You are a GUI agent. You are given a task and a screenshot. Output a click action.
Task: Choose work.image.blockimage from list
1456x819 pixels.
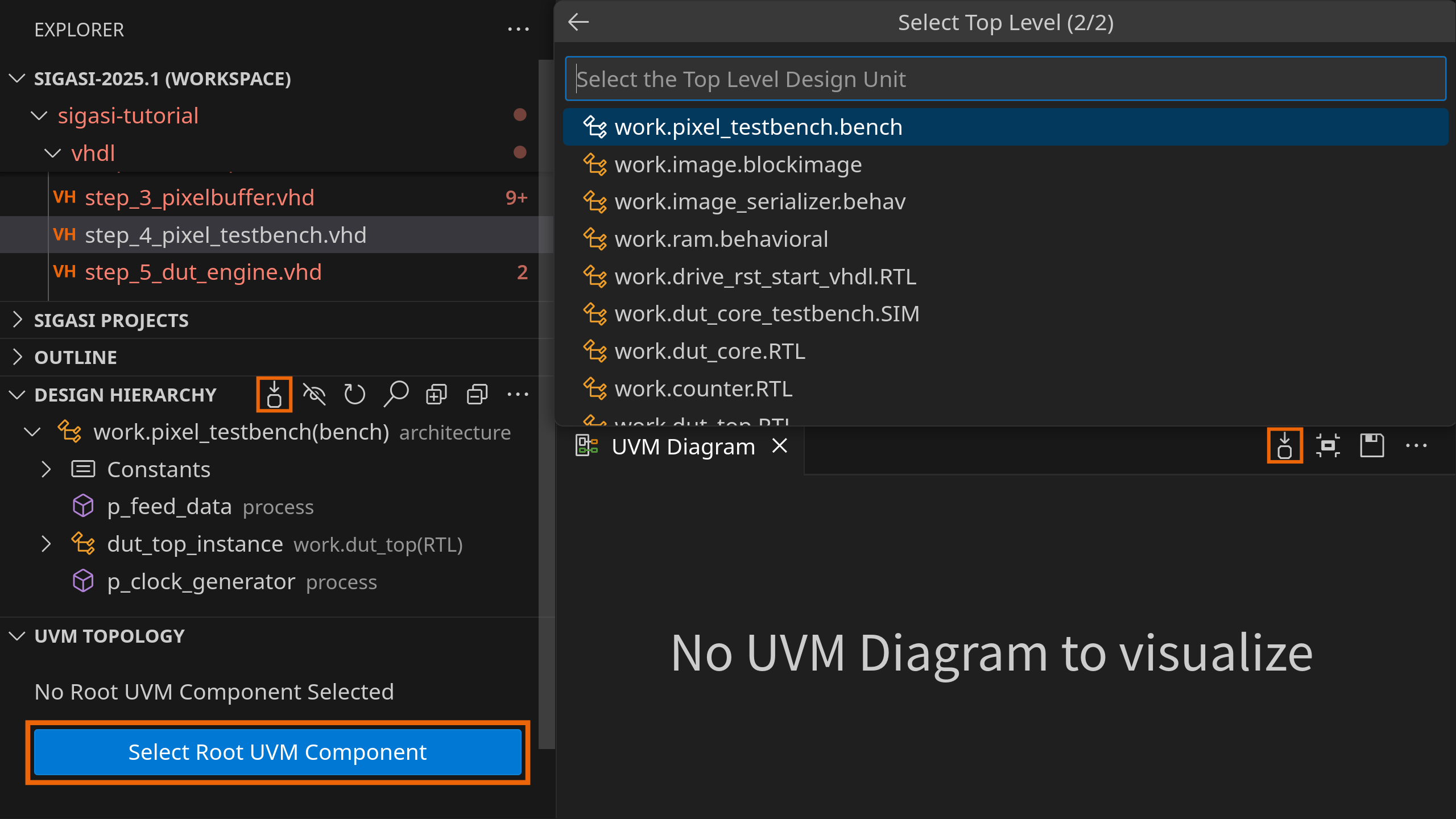(1005, 164)
